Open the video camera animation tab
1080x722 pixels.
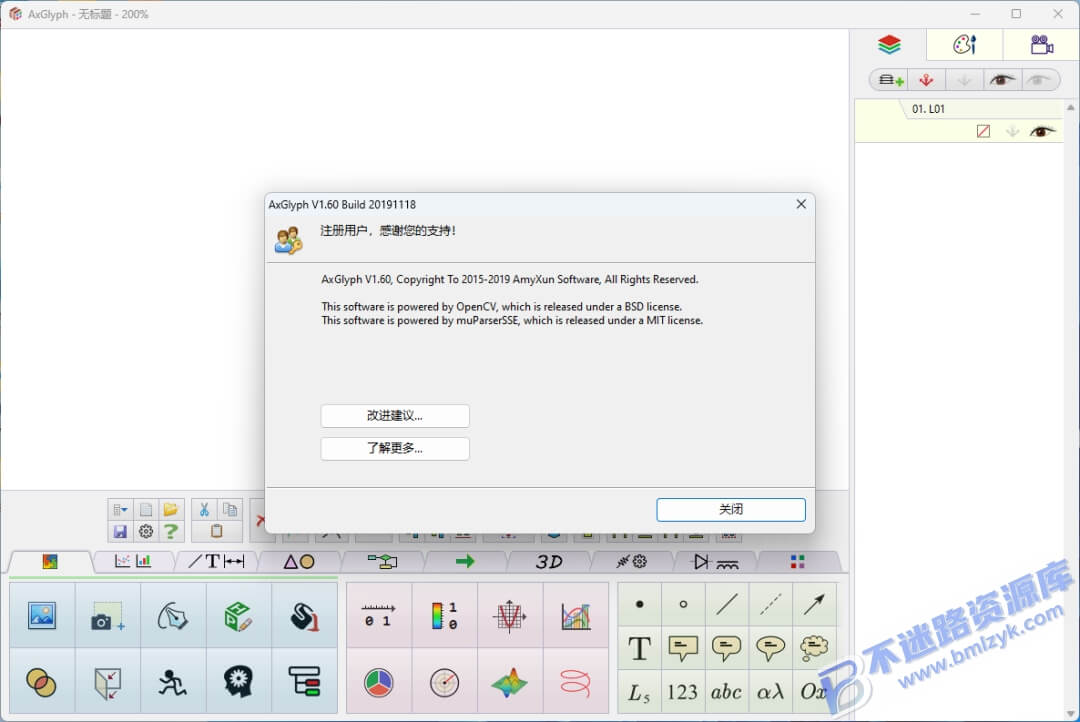click(x=1041, y=45)
